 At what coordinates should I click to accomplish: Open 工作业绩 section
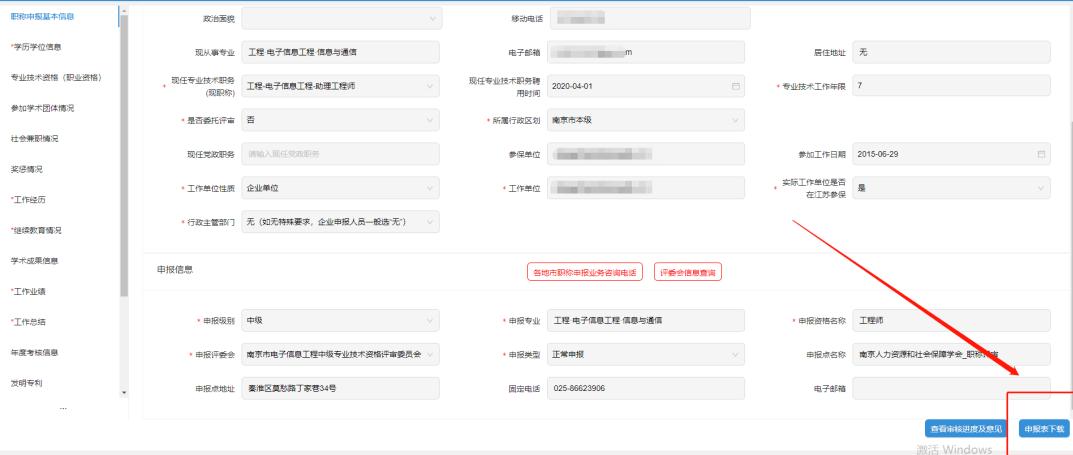point(29,291)
